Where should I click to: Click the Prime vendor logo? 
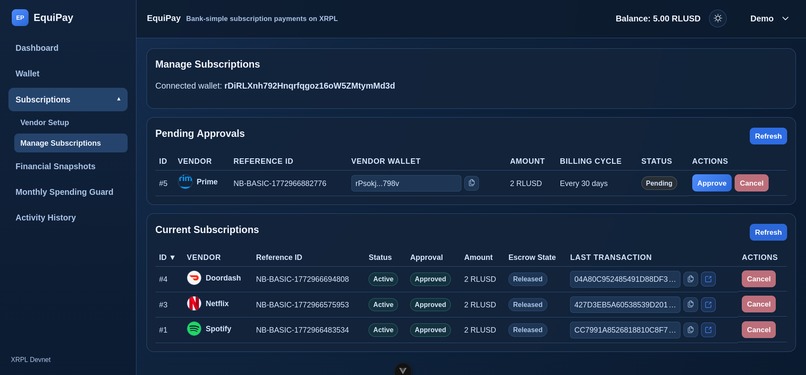point(185,182)
